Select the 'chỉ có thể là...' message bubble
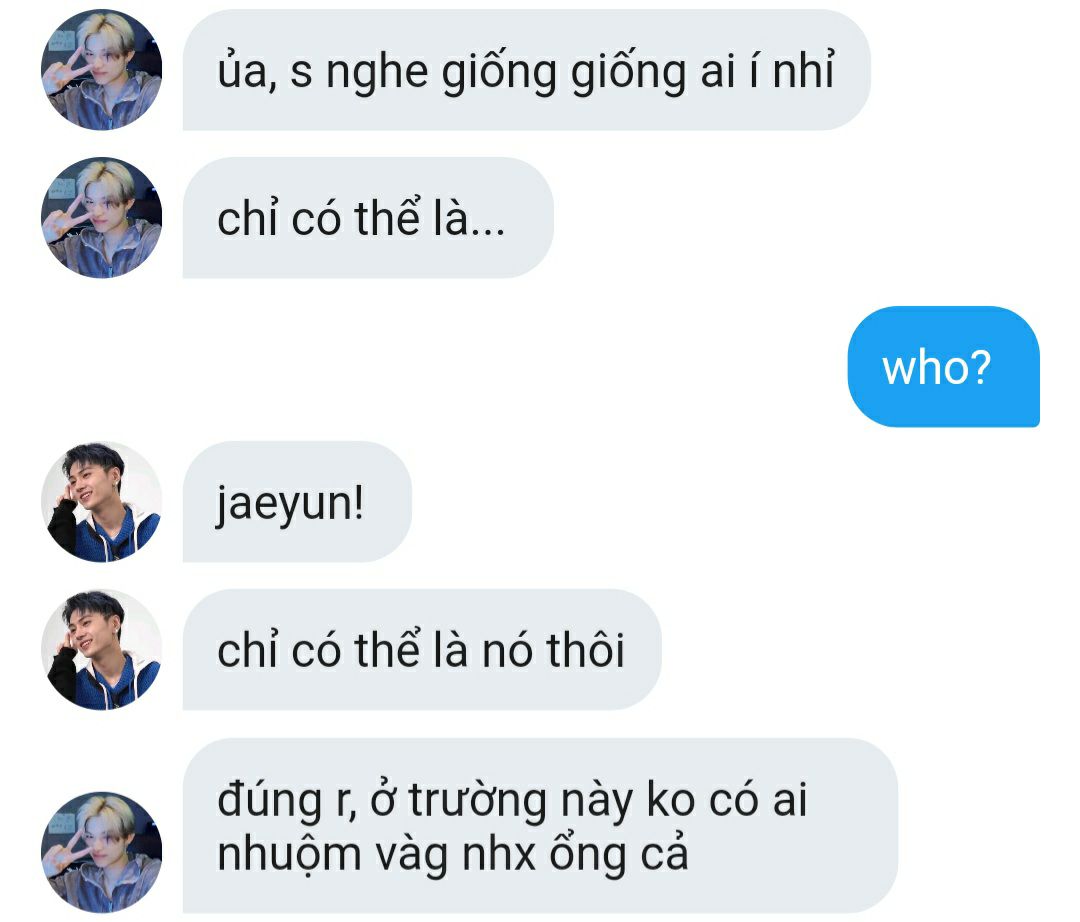Image resolution: width=1080 pixels, height=922 pixels. click(368, 218)
